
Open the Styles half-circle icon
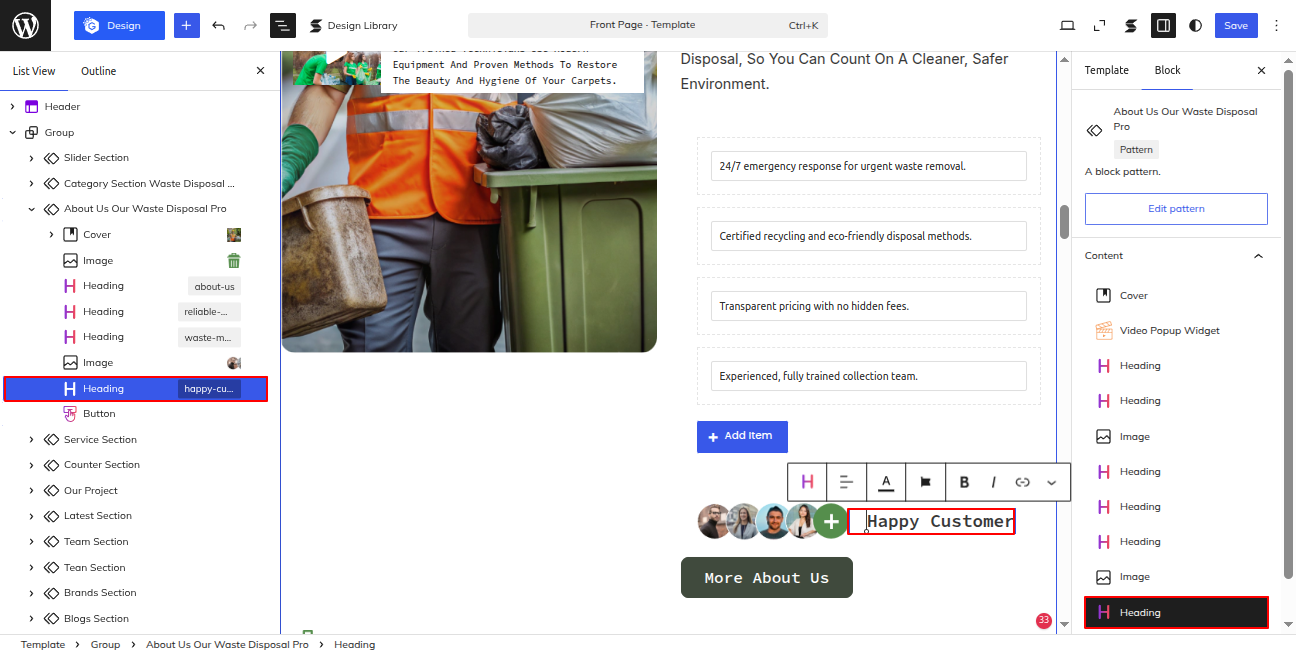pyautogui.click(x=1195, y=25)
